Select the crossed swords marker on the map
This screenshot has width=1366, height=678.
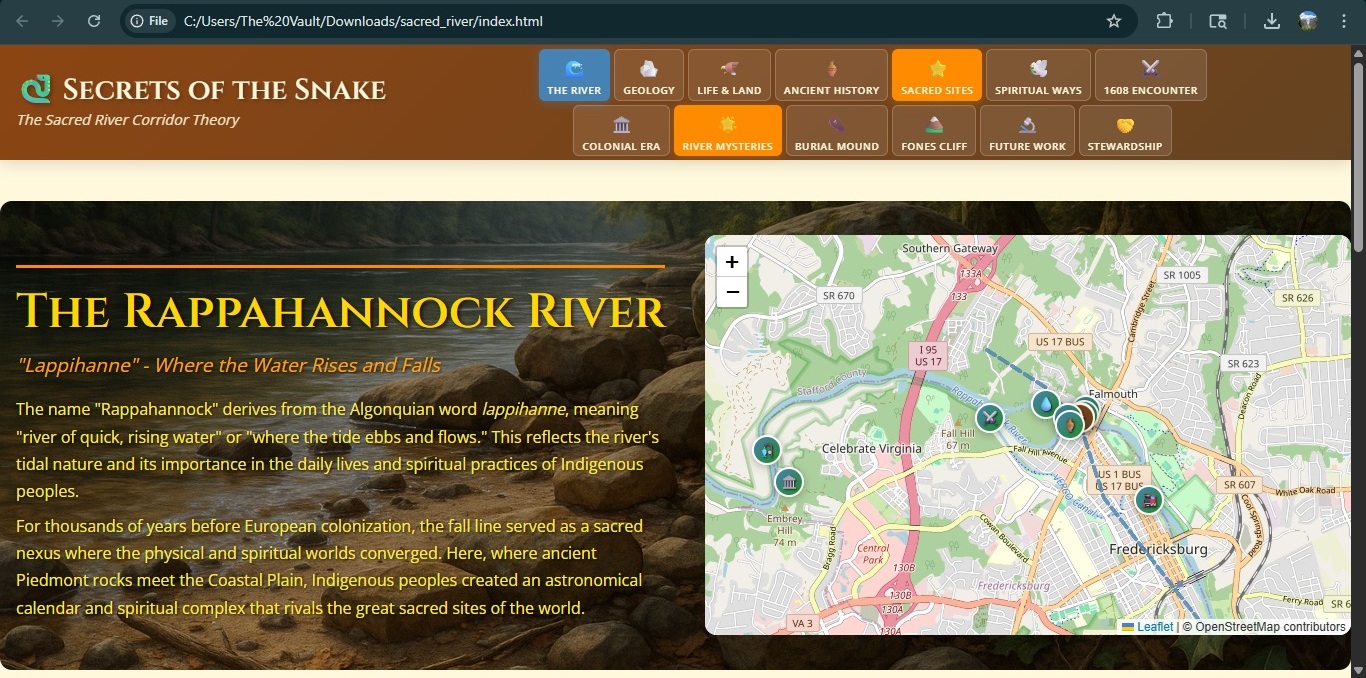989,418
